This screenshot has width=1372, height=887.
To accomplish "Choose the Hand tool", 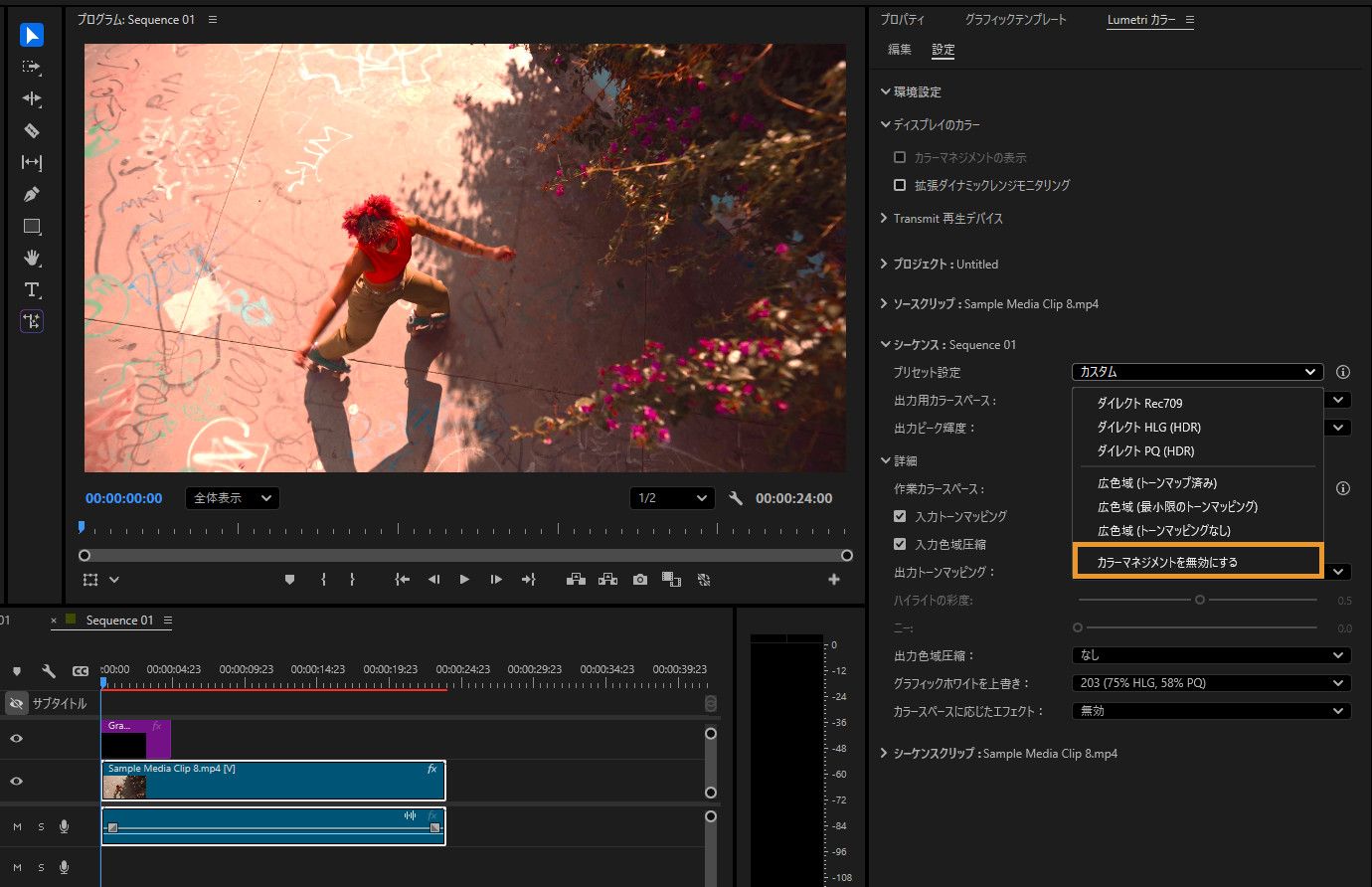I will (32, 258).
